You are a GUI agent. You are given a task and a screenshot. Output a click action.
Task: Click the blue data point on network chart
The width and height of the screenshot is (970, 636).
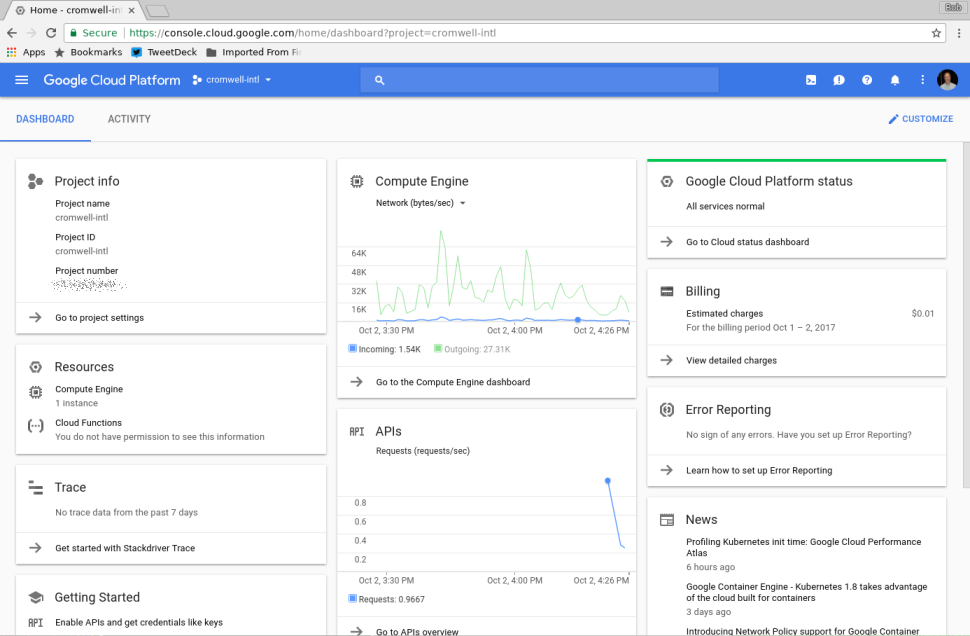[x=577, y=320]
